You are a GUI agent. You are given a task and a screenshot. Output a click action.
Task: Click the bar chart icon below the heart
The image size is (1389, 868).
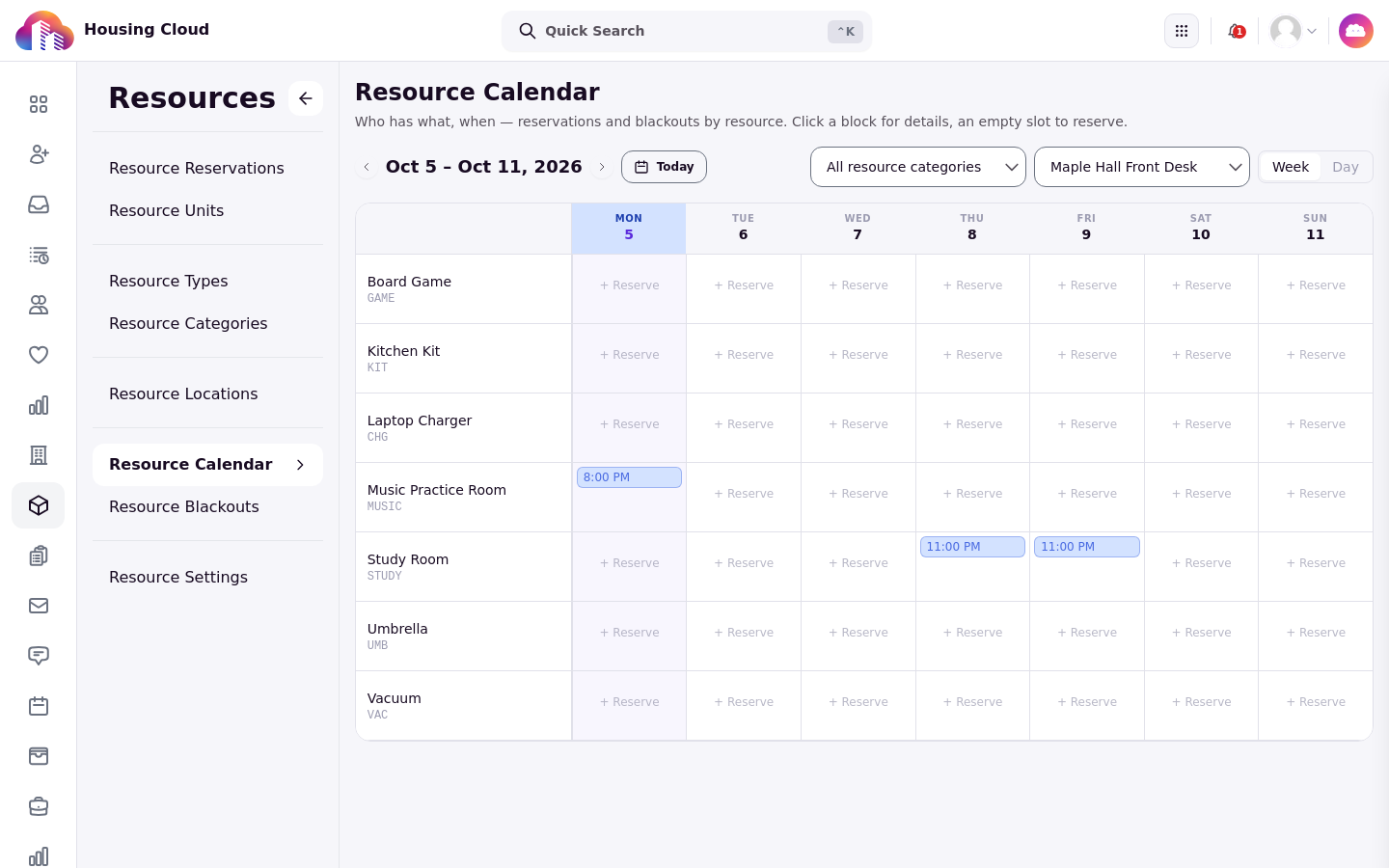tap(39, 405)
